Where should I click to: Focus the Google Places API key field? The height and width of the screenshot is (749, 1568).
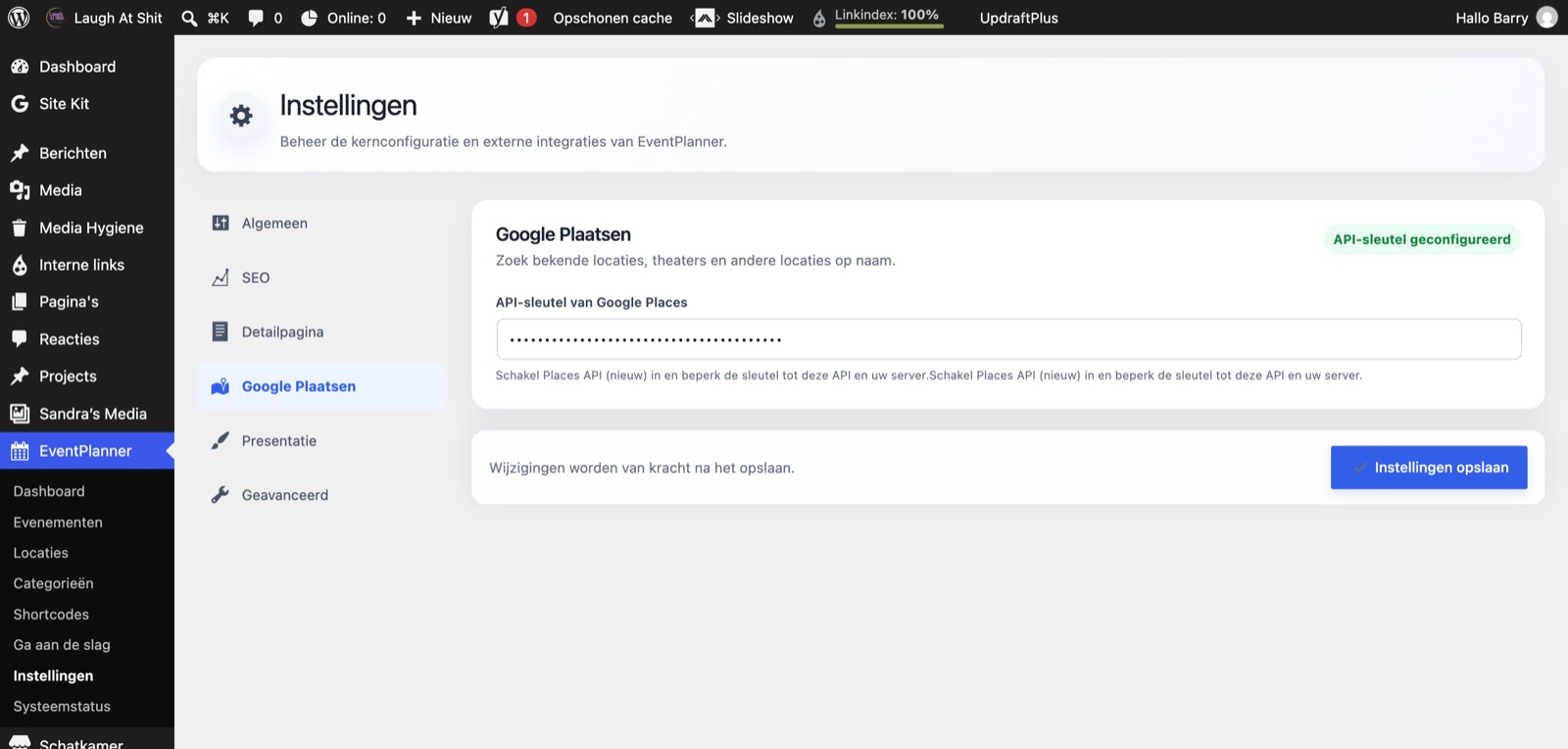1008,339
